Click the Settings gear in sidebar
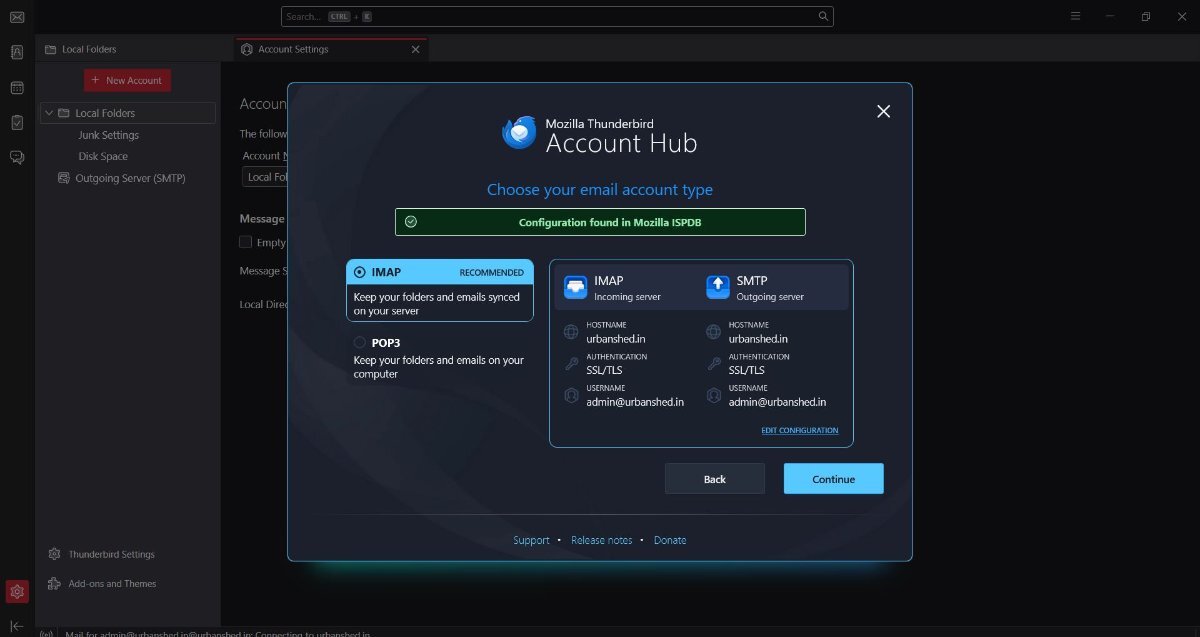 (17, 592)
